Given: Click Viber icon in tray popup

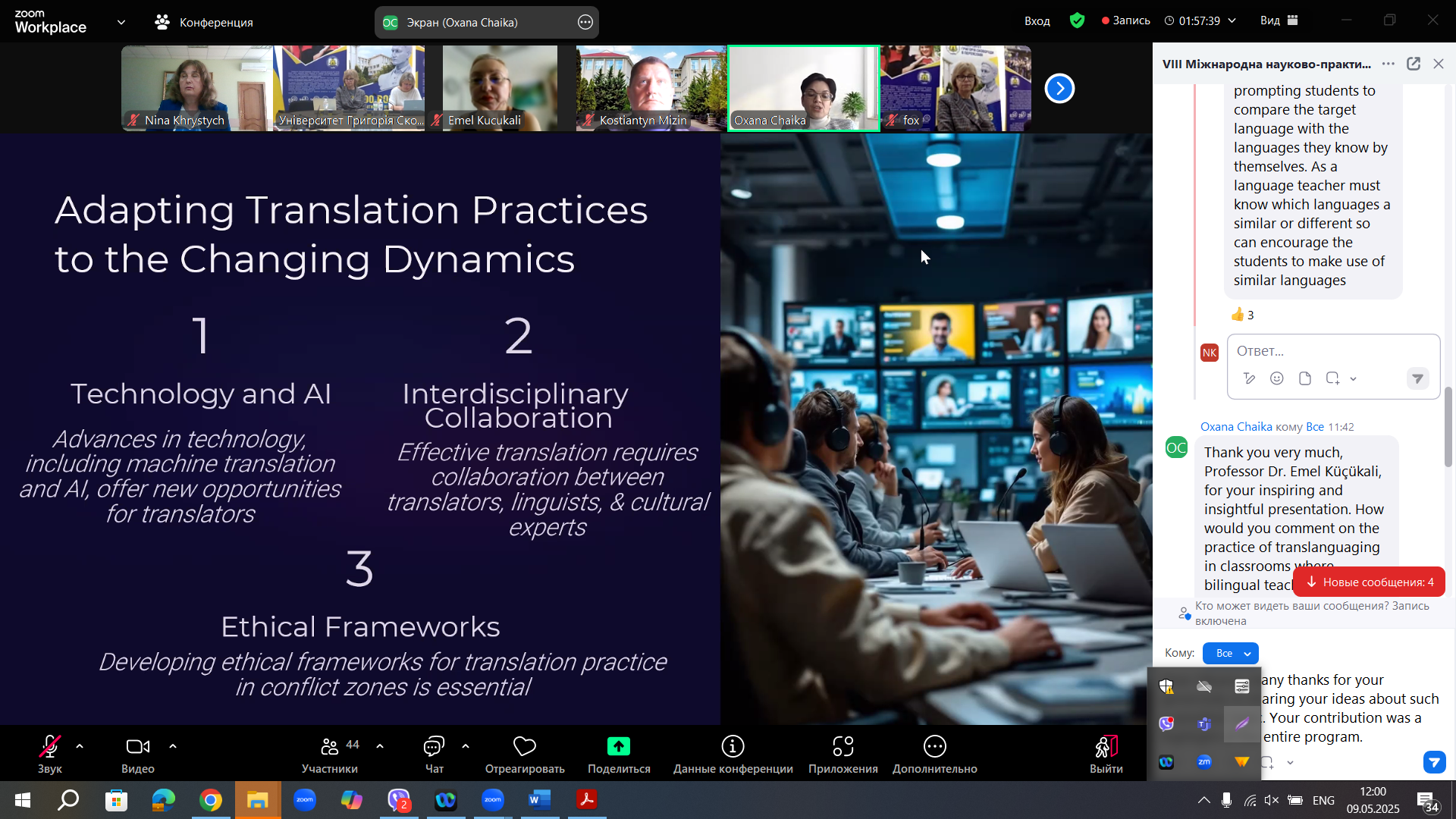Looking at the screenshot, I should click(x=1166, y=724).
